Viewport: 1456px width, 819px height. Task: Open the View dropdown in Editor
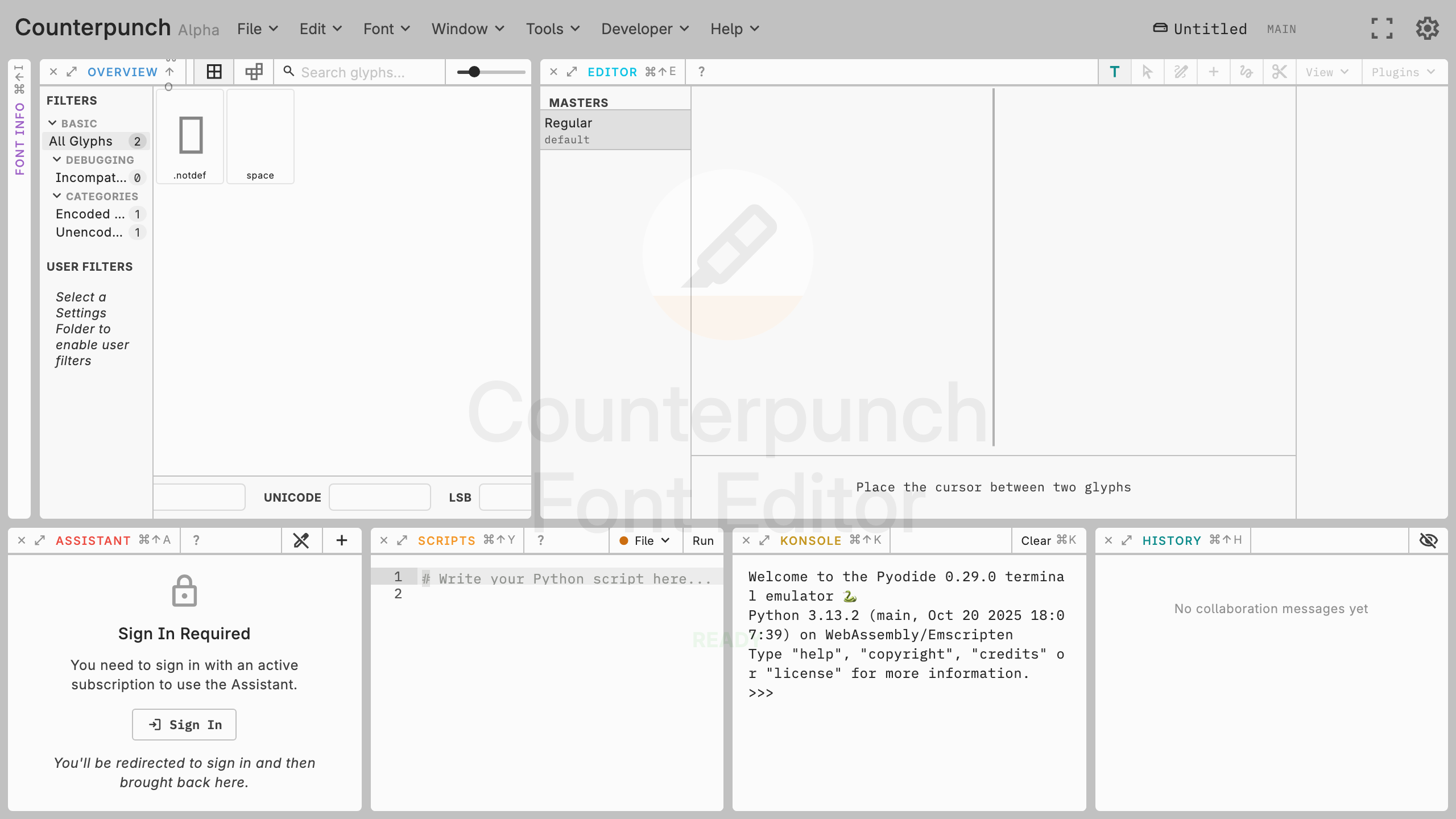point(1327,72)
